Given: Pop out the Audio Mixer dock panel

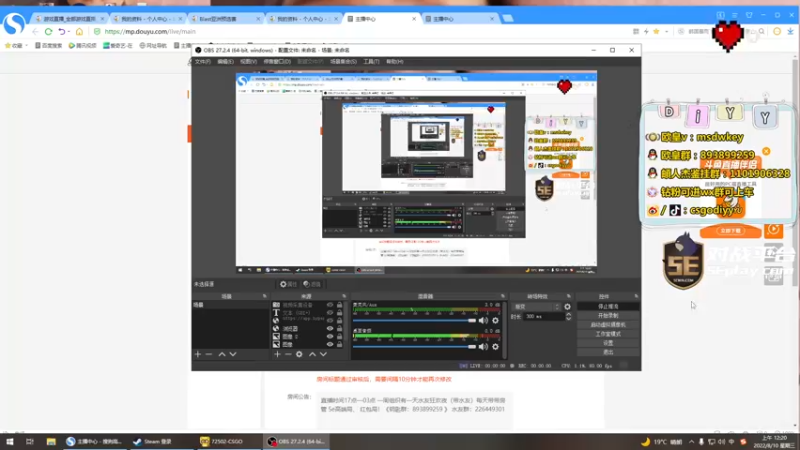Looking at the screenshot, I should click(x=503, y=296).
